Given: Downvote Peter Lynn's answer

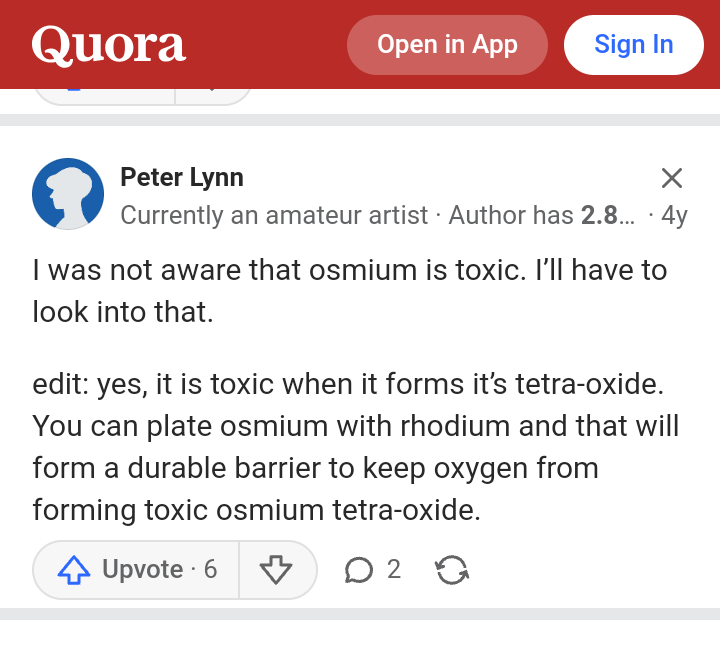Looking at the screenshot, I should 275,570.
